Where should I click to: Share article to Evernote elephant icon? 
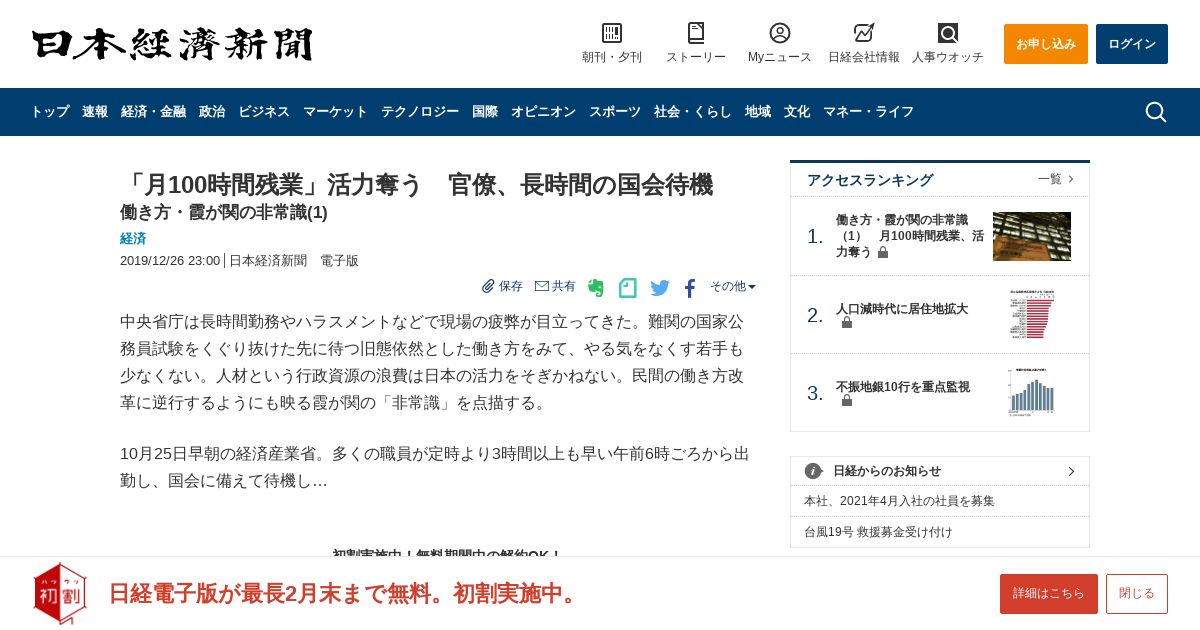(596, 288)
